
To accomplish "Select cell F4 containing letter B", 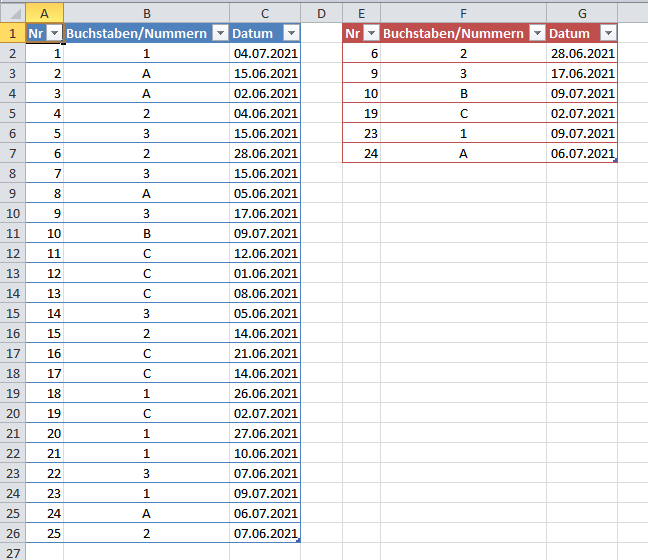I will [463, 93].
